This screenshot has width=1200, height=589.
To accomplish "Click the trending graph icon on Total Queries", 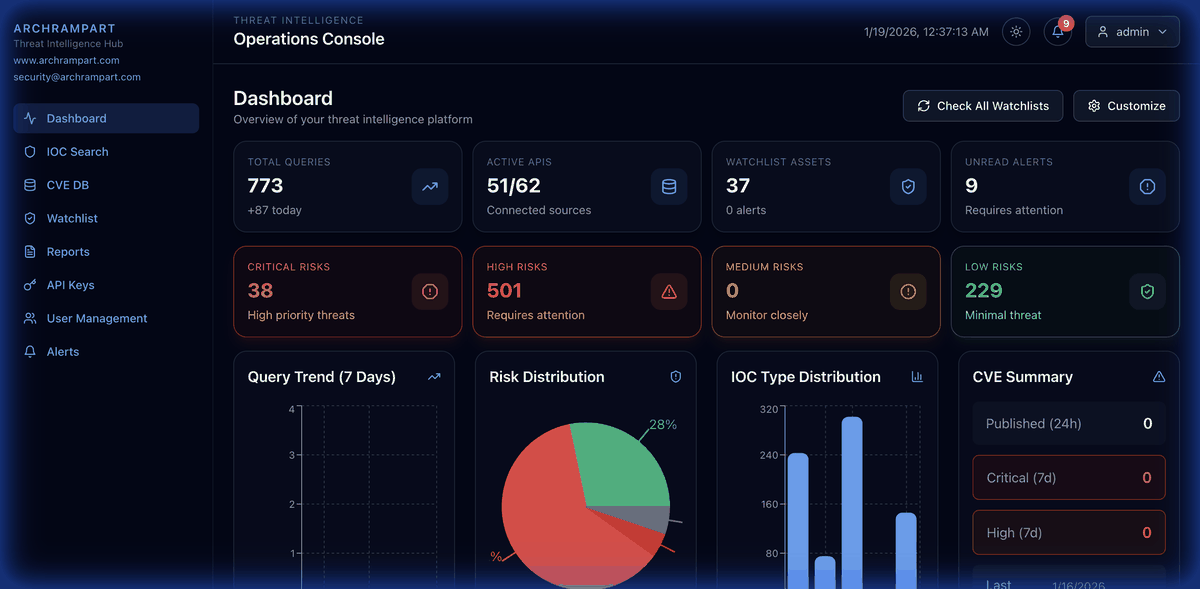I will pyautogui.click(x=430, y=186).
